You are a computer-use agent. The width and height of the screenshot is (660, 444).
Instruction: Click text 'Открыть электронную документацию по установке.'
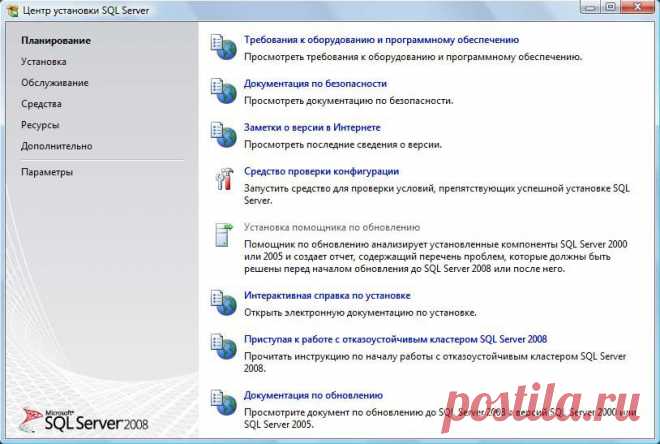360,313
